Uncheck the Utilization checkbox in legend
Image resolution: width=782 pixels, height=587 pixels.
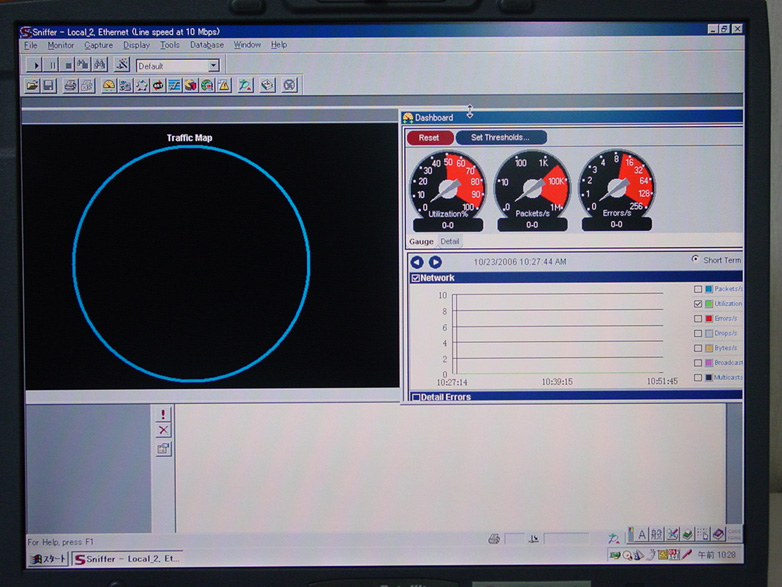pos(698,304)
